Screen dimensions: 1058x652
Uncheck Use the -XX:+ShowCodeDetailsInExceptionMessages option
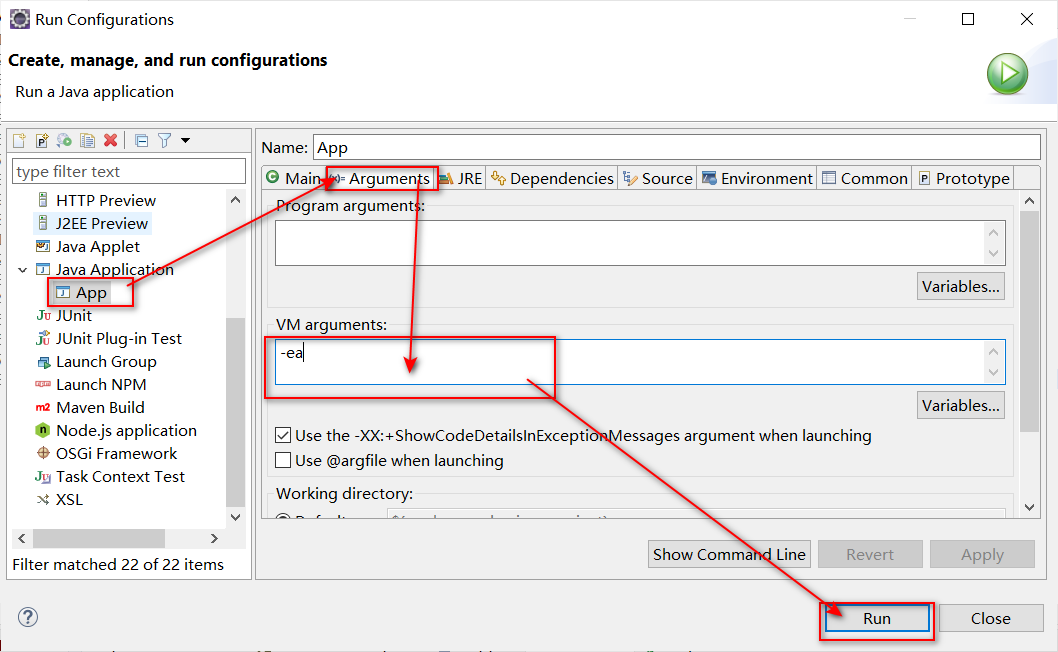pos(283,434)
